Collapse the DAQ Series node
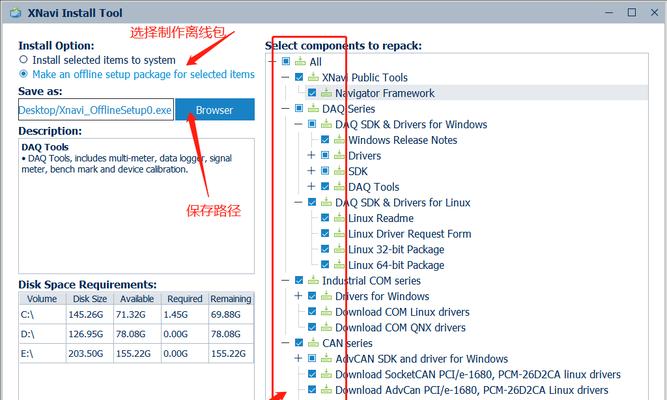 pos(285,109)
